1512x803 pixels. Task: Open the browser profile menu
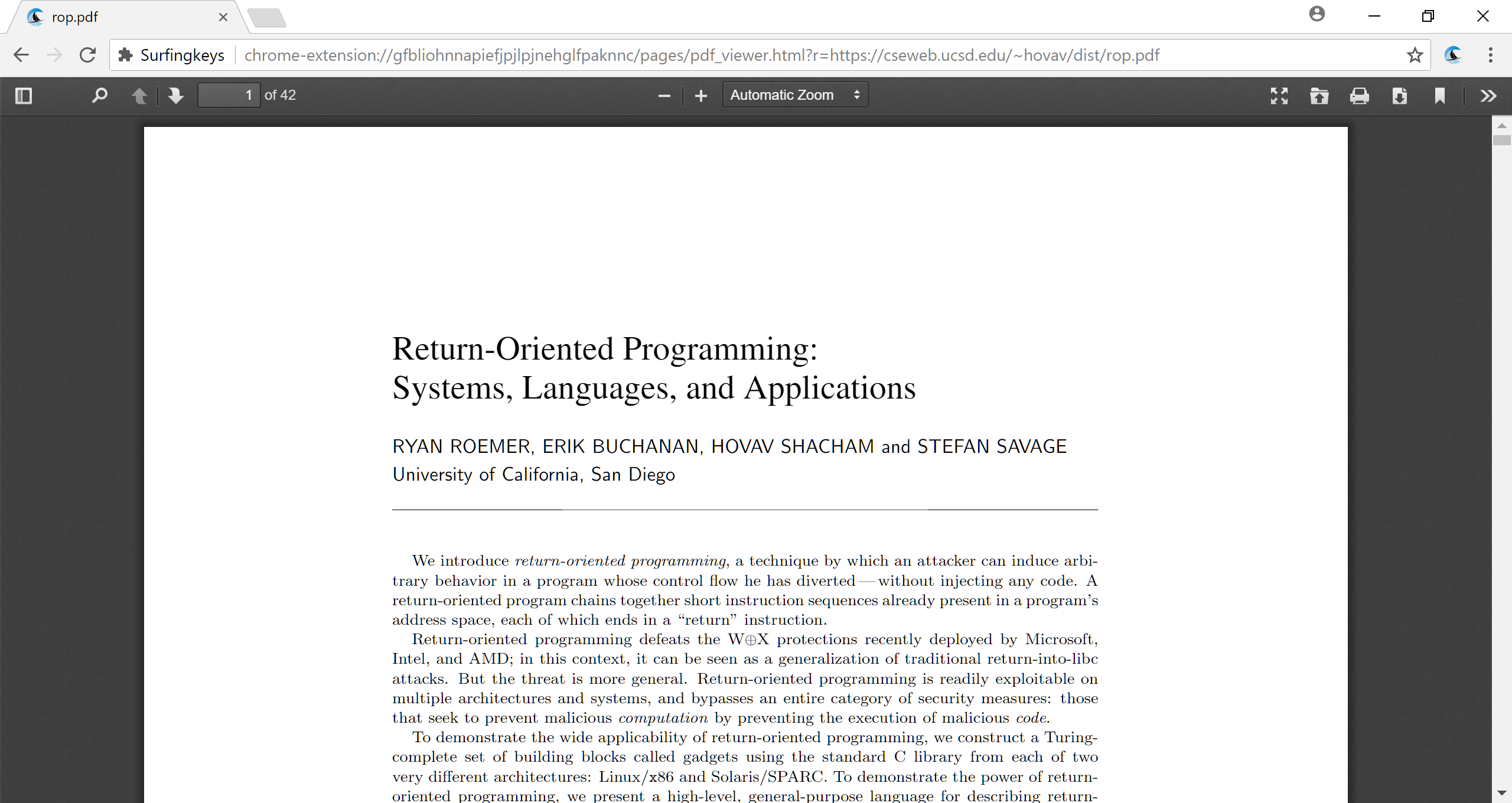1316,14
